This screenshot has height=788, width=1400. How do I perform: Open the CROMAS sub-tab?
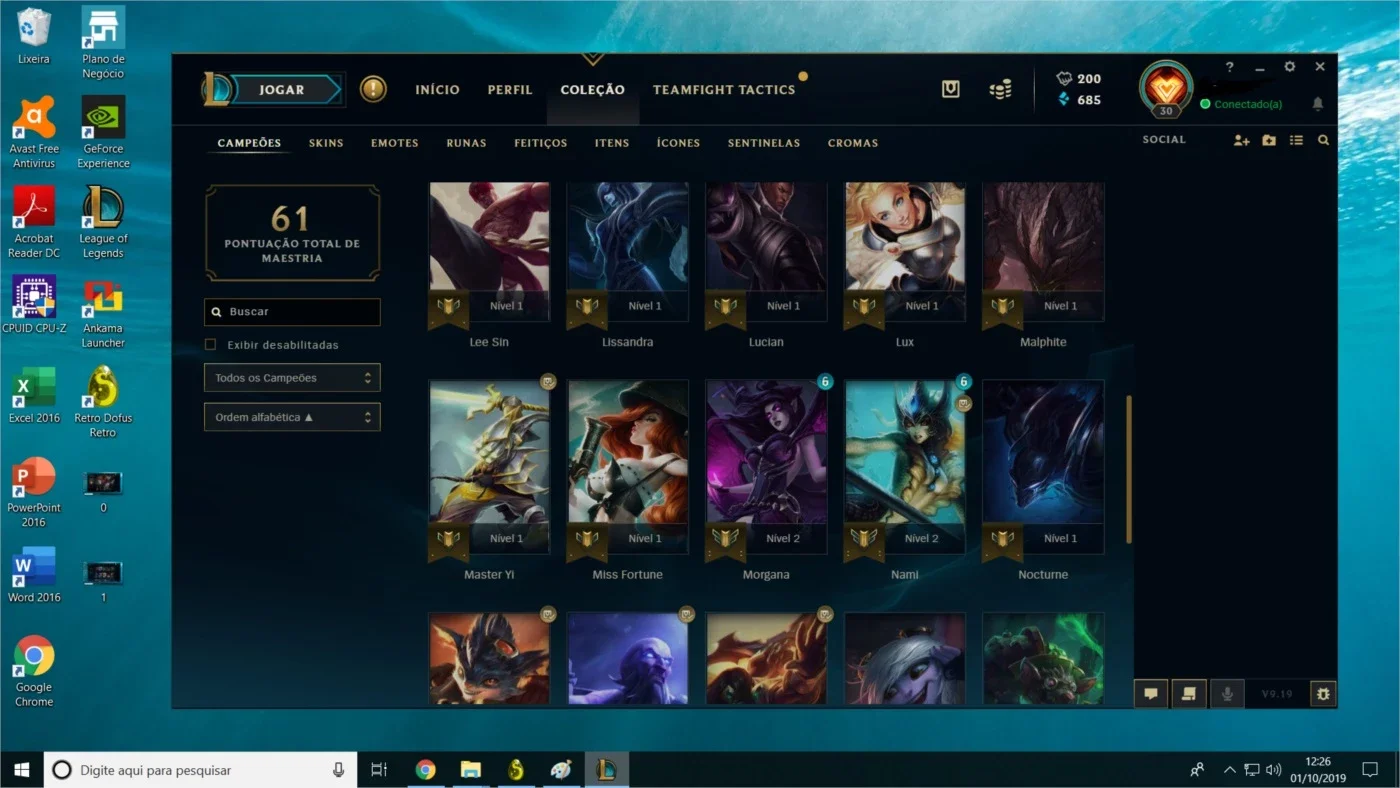click(x=853, y=143)
